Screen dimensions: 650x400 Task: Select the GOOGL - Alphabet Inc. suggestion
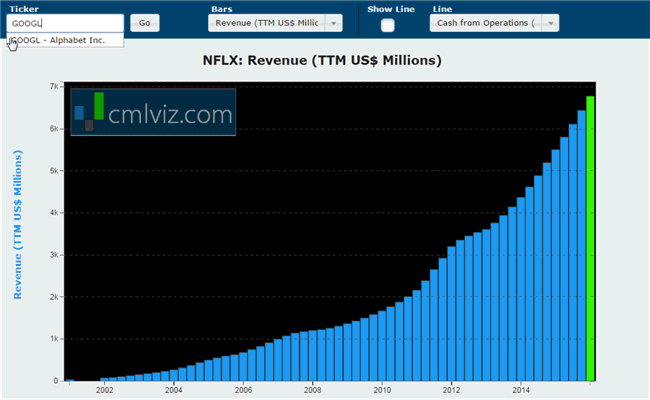[x=65, y=40]
